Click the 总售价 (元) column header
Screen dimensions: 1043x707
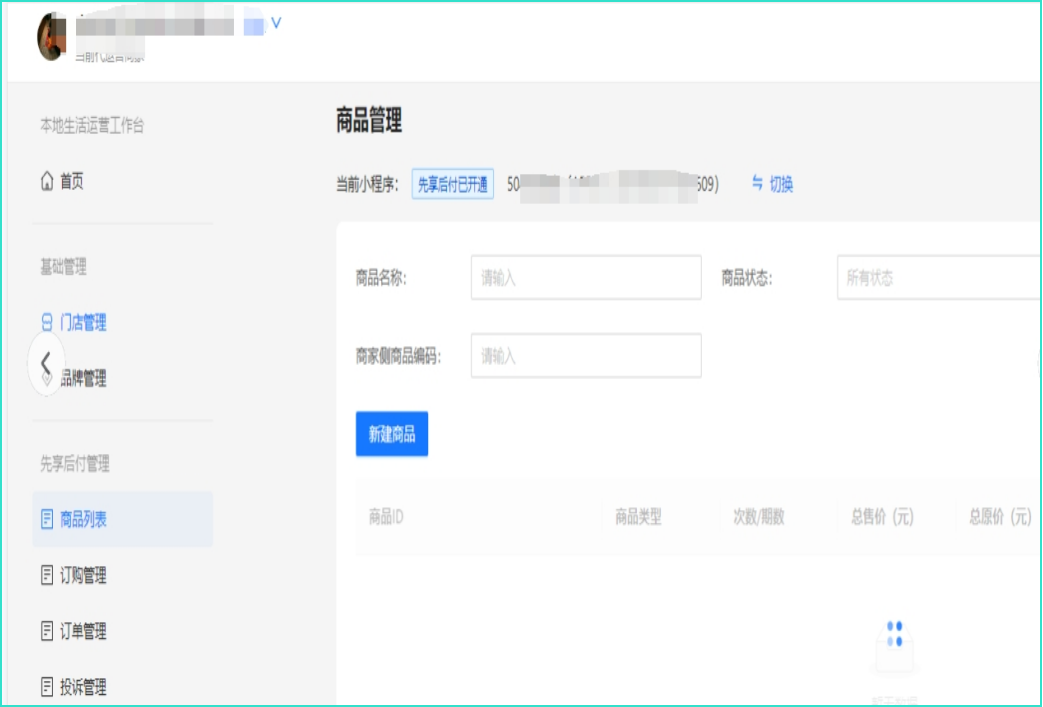[x=882, y=517]
